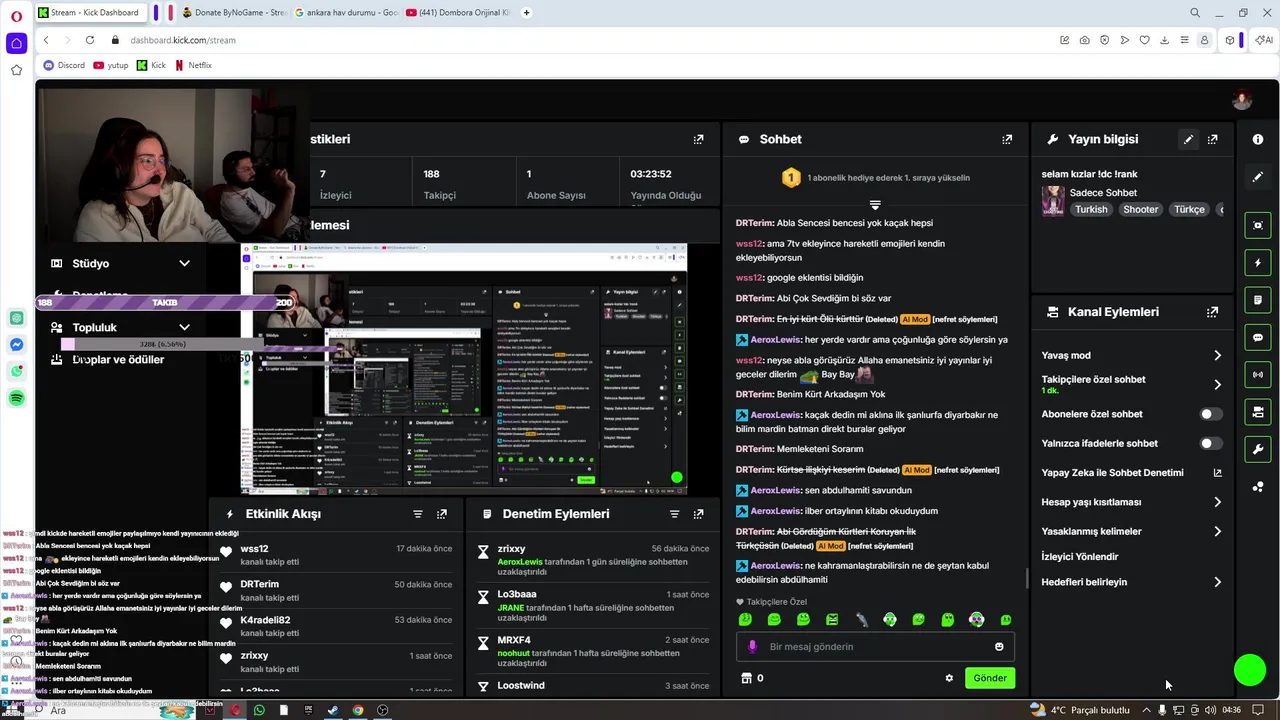
Task: Click the info icon in right sidebar
Action: [x=1258, y=140]
